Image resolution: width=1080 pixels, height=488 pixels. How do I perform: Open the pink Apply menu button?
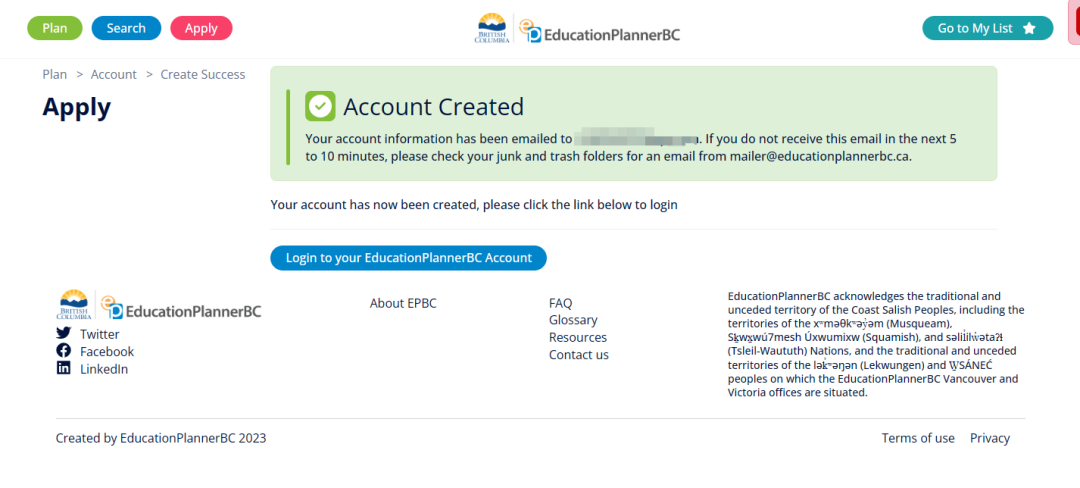click(201, 28)
